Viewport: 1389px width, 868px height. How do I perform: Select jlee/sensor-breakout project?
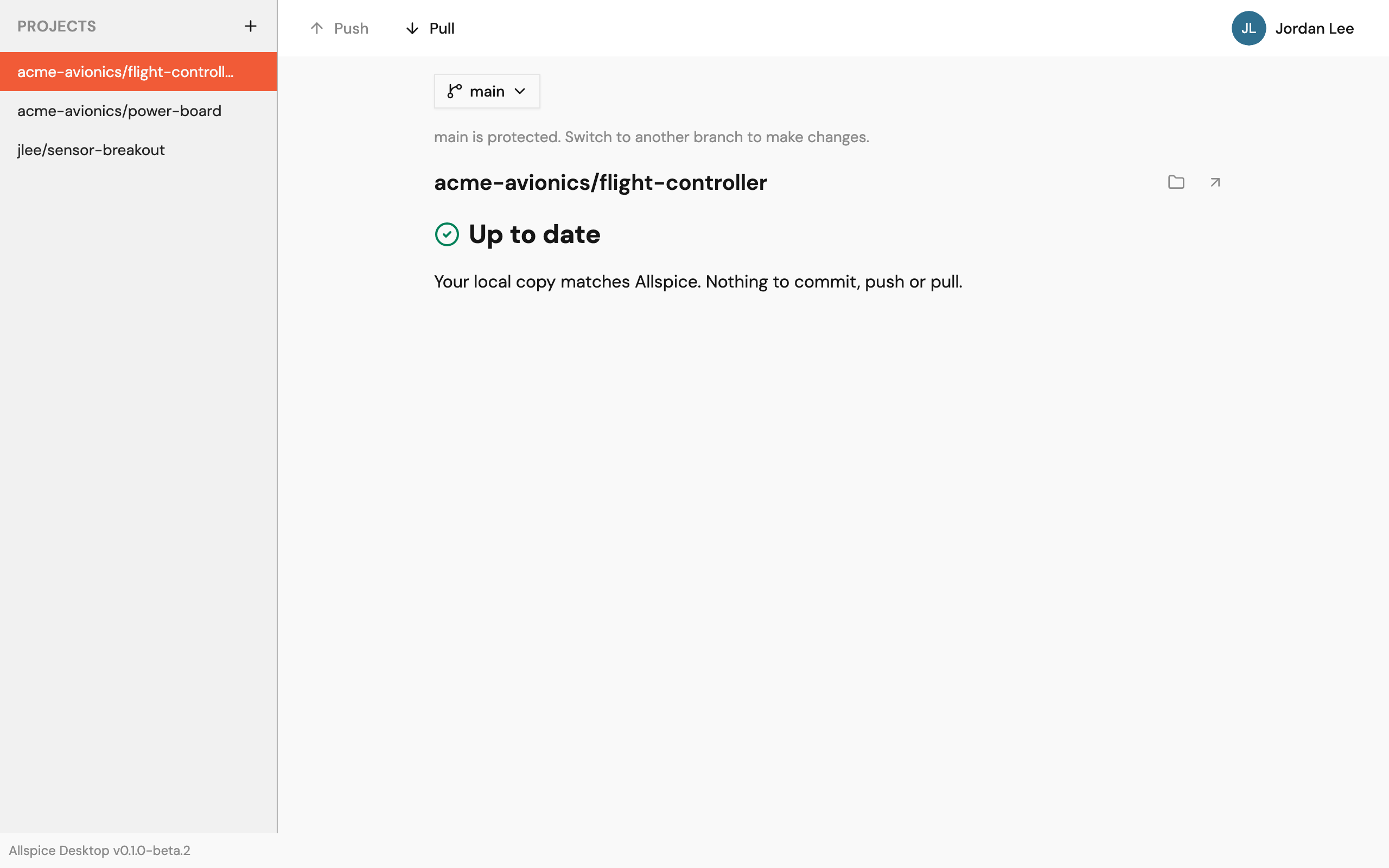(x=138, y=150)
